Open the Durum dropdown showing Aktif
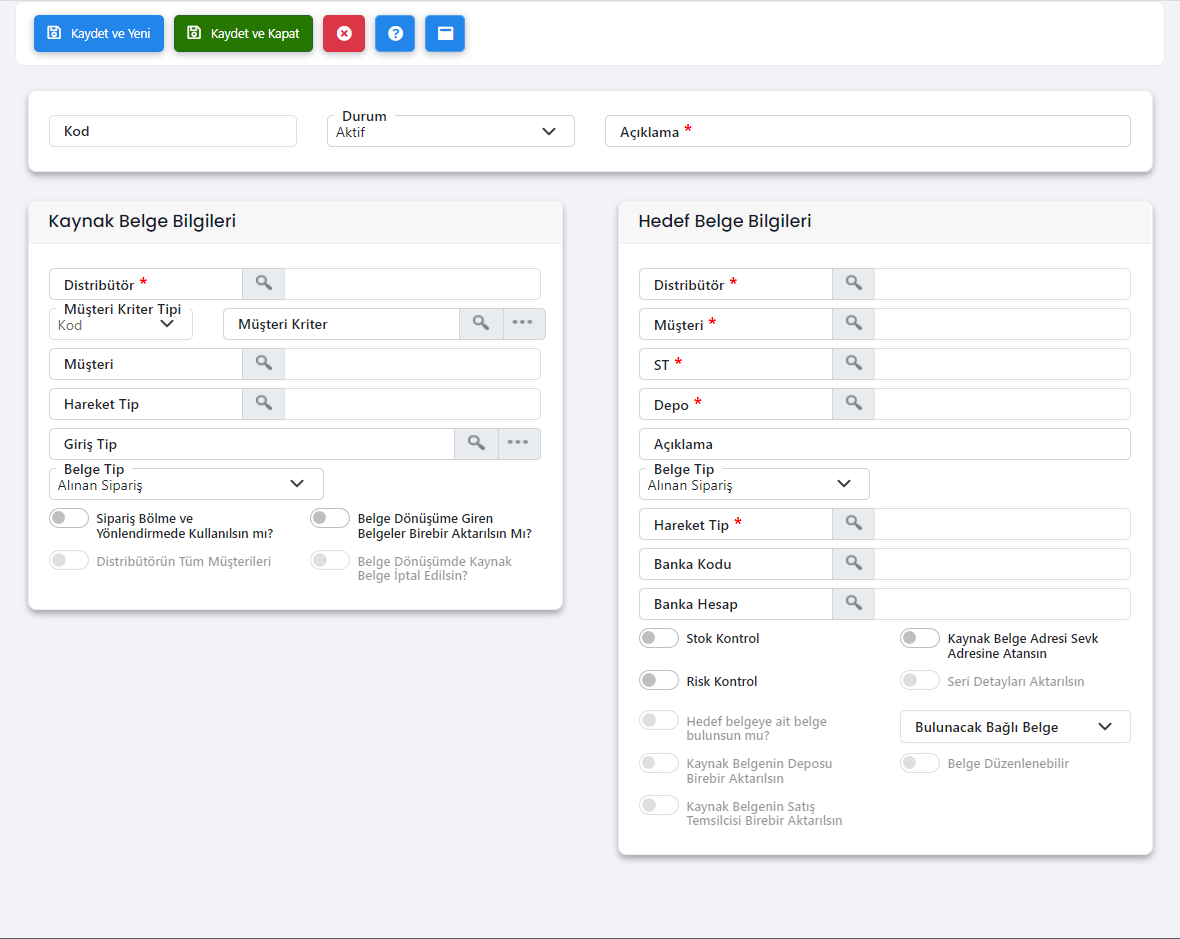 coord(451,131)
